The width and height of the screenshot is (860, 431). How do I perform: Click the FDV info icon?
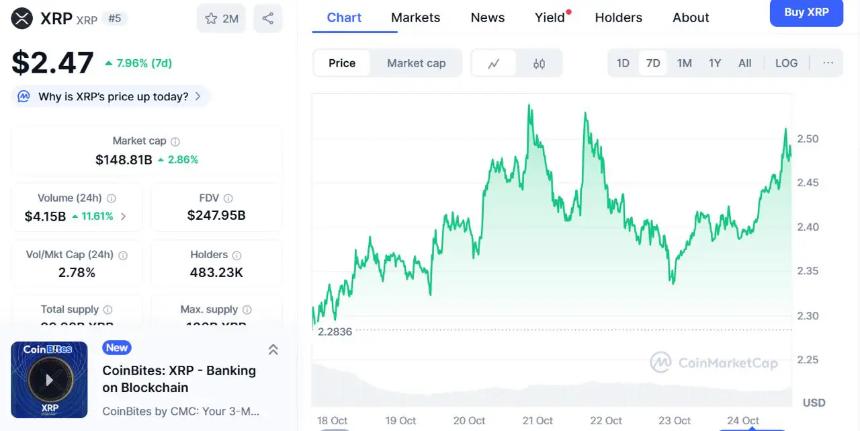[x=228, y=199]
